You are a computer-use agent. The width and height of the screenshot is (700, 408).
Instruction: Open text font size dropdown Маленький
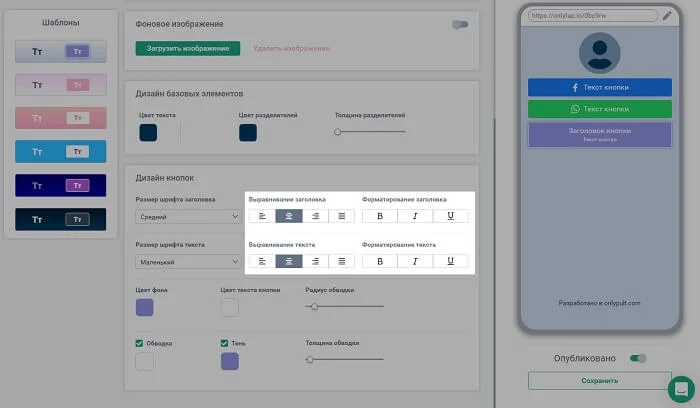(x=187, y=261)
